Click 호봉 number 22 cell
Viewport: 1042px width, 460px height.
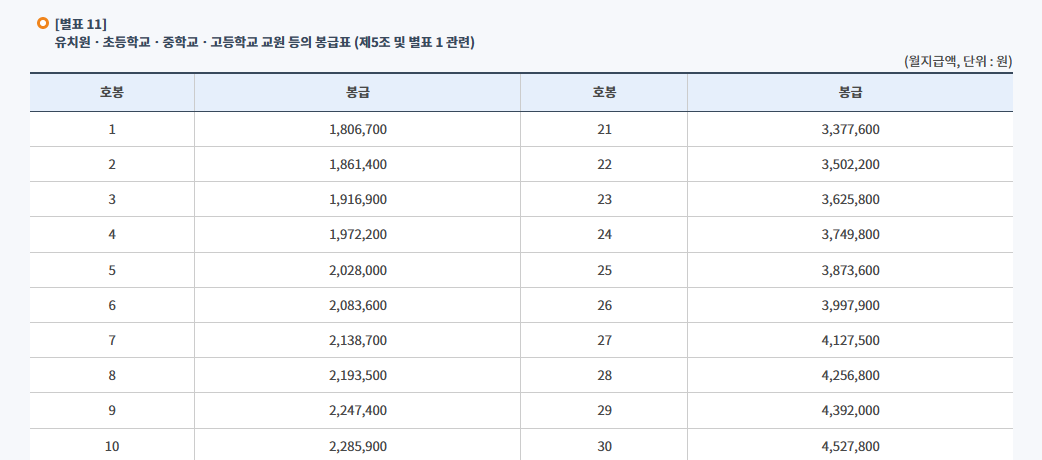coord(604,164)
